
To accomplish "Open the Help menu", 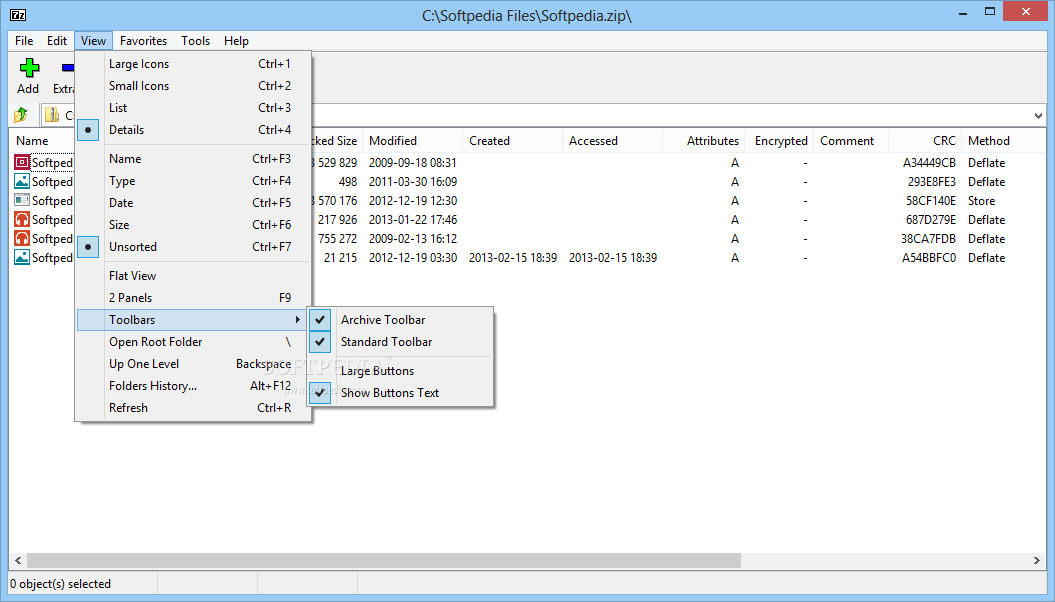I will click(x=236, y=41).
